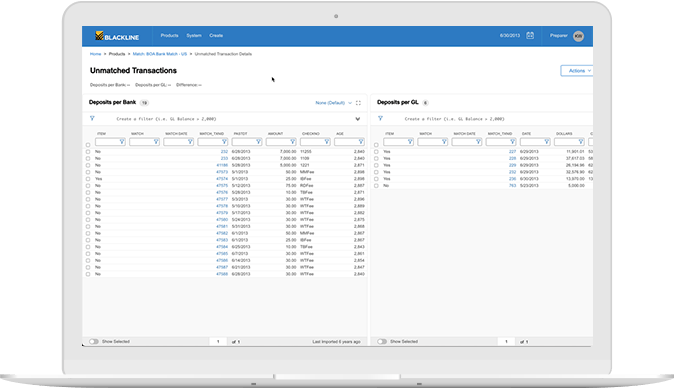Image resolution: width=674 pixels, height=390 pixels.
Task: Check the GL row with transaction 236
Action: point(376,179)
